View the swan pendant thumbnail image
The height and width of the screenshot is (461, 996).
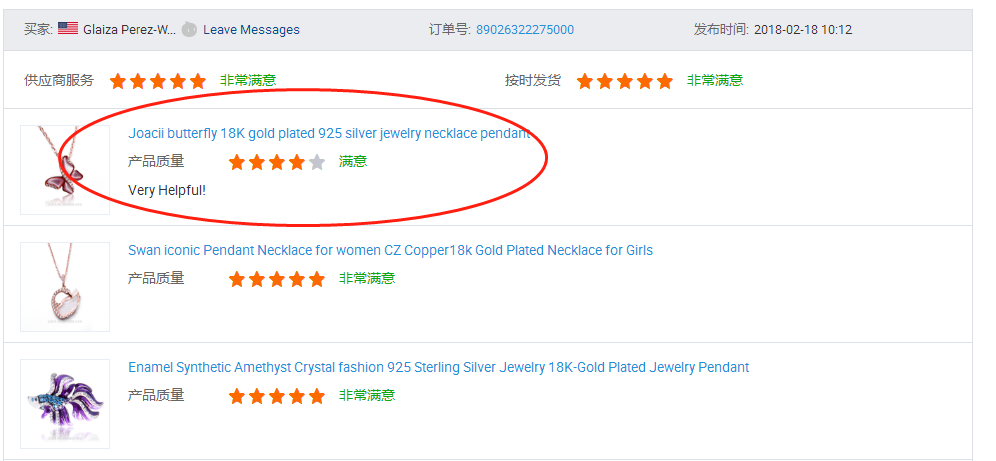coord(65,286)
